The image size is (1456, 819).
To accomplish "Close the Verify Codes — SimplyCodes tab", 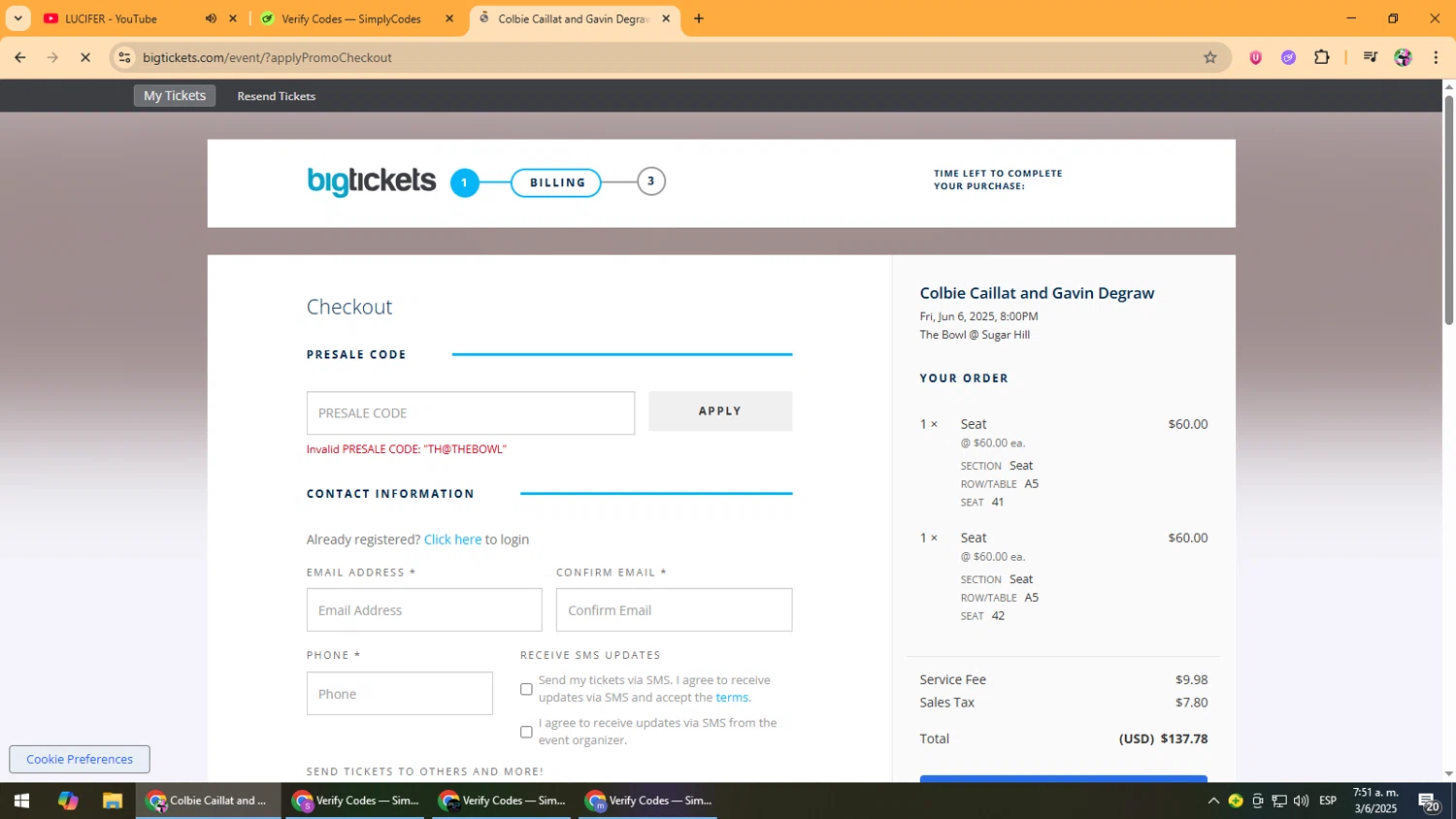I will click(x=448, y=18).
